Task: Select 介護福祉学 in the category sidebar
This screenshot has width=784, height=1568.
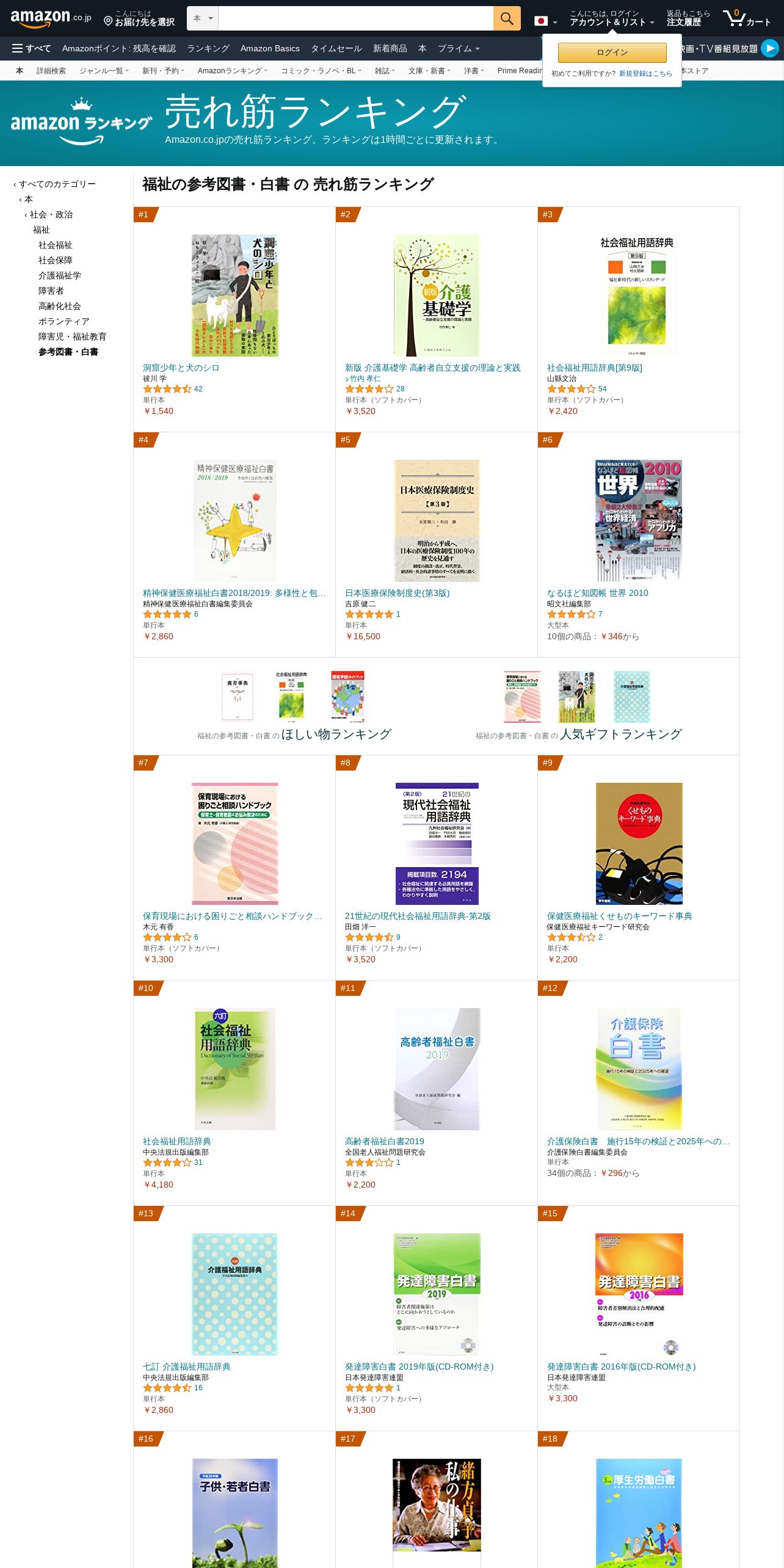Action: click(x=60, y=275)
